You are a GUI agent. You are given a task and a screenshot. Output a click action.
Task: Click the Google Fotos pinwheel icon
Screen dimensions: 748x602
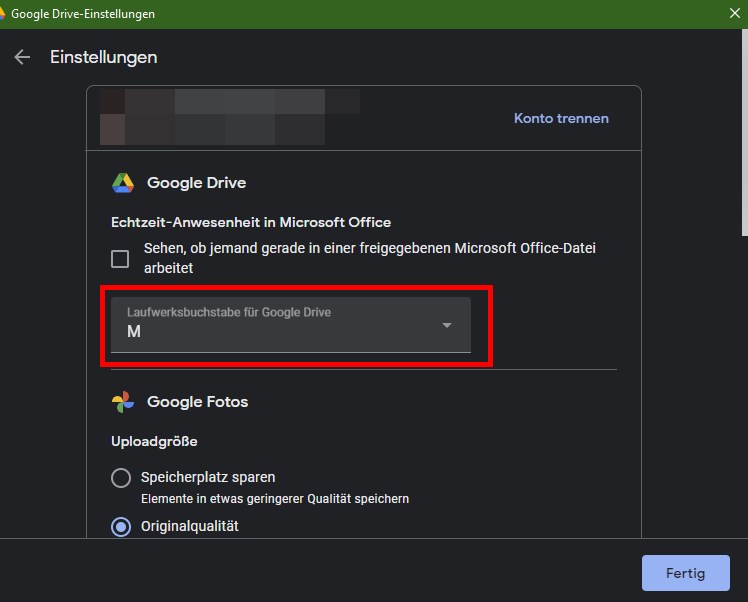tap(123, 402)
